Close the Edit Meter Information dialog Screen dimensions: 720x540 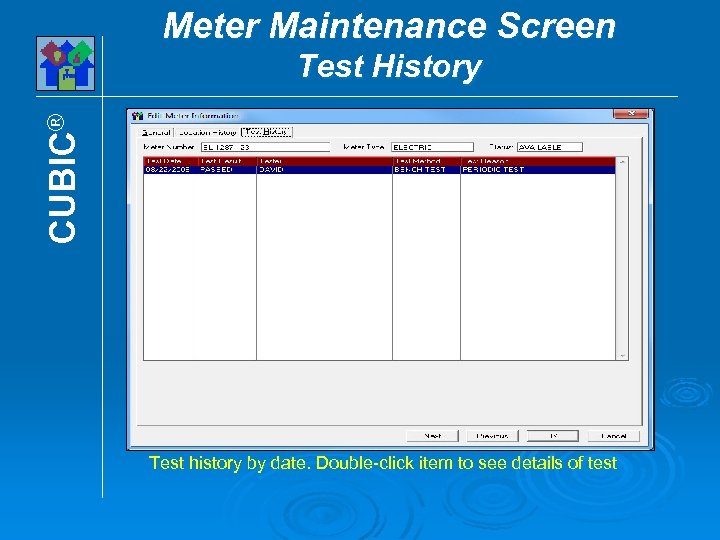coord(631,113)
